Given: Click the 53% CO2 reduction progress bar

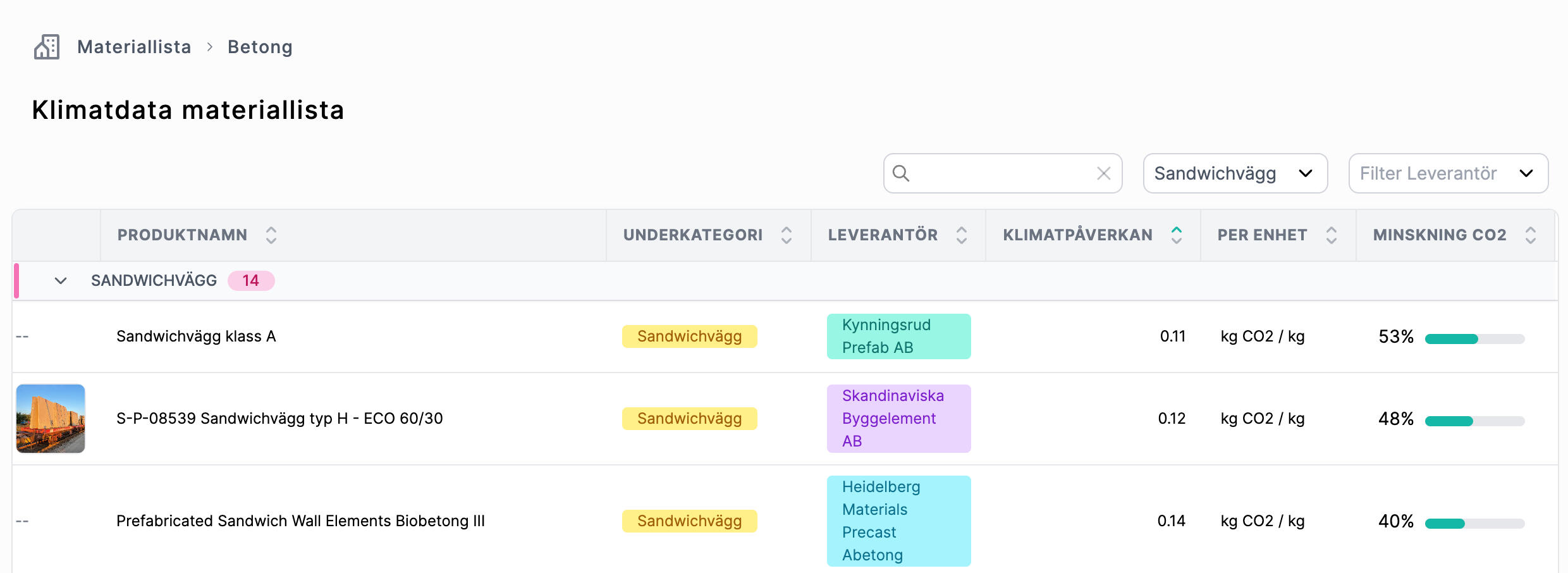Looking at the screenshot, I should point(1474,339).
